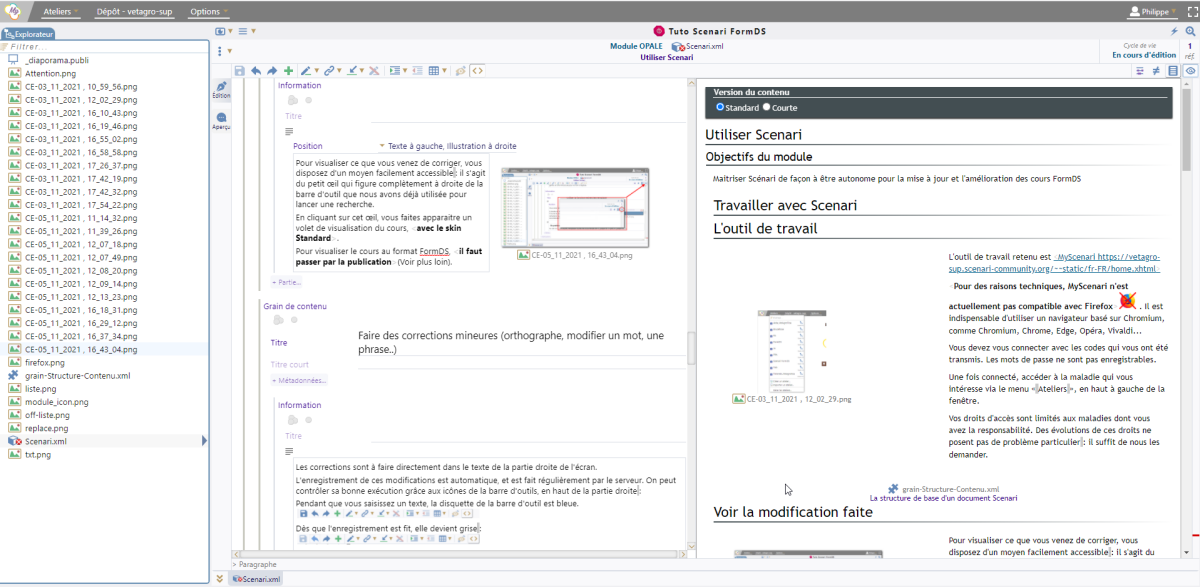Click the CE-03_11_2021 12_02_29 thumbnail in preview
Image resolution: width=1200 pixels, height=587 pixels.
pos(793,350)
